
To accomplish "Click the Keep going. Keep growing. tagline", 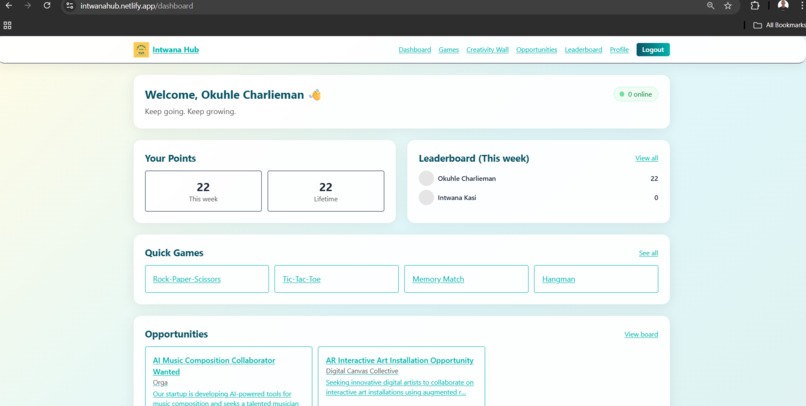I will pyautogui.click(x=190, y=112).
